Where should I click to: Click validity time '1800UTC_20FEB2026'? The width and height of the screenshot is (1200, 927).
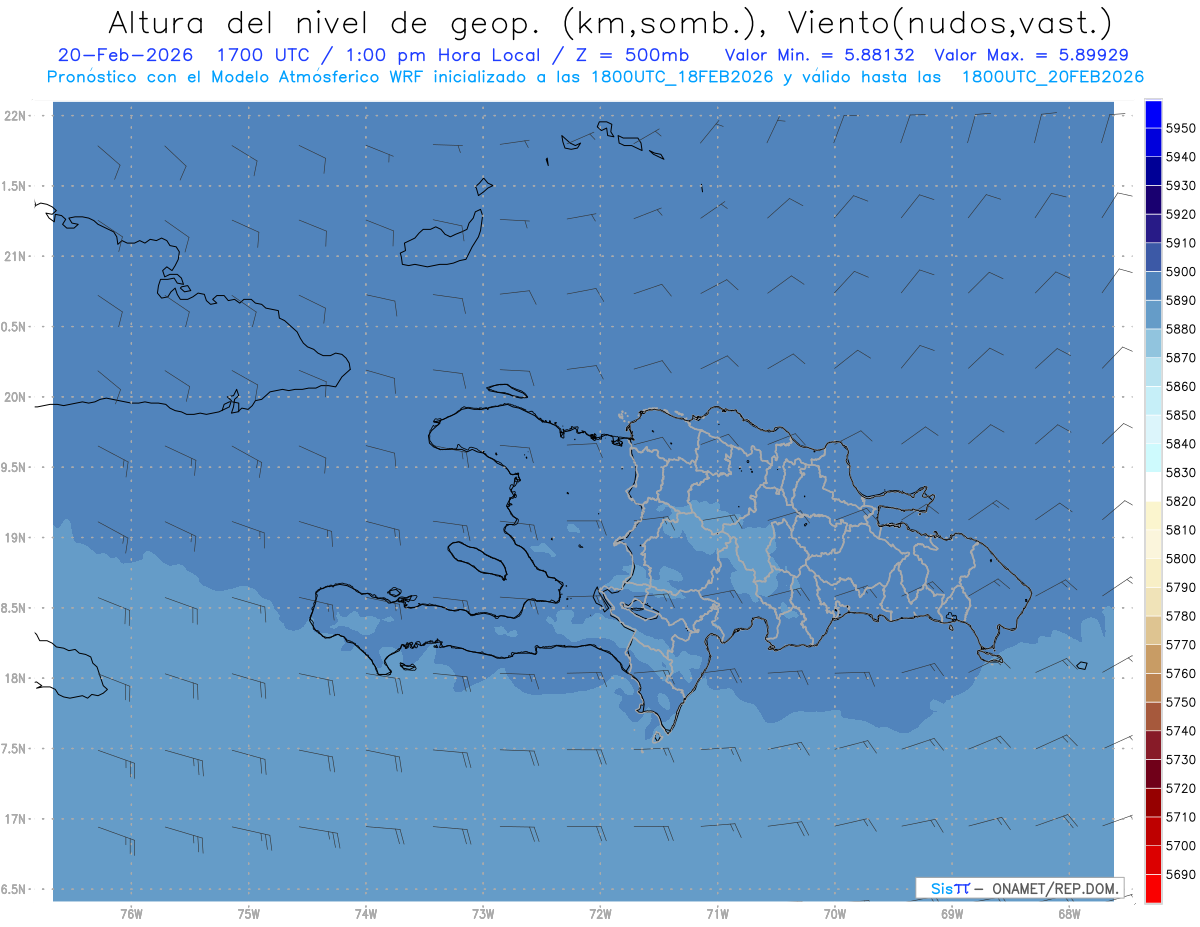click(1052, 77)
